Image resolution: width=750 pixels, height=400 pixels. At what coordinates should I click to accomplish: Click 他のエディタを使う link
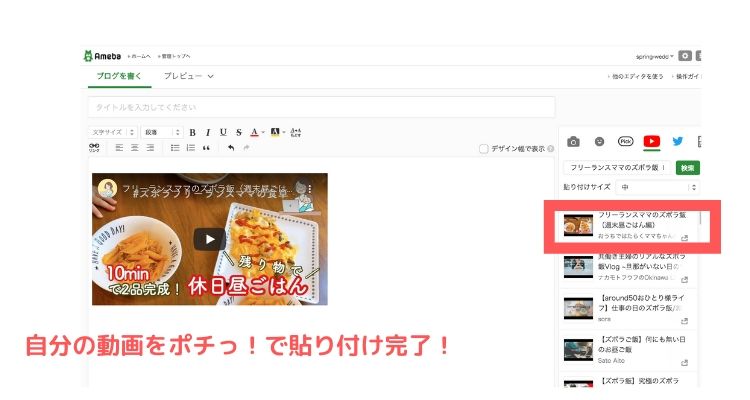click(x=635, y=77)
